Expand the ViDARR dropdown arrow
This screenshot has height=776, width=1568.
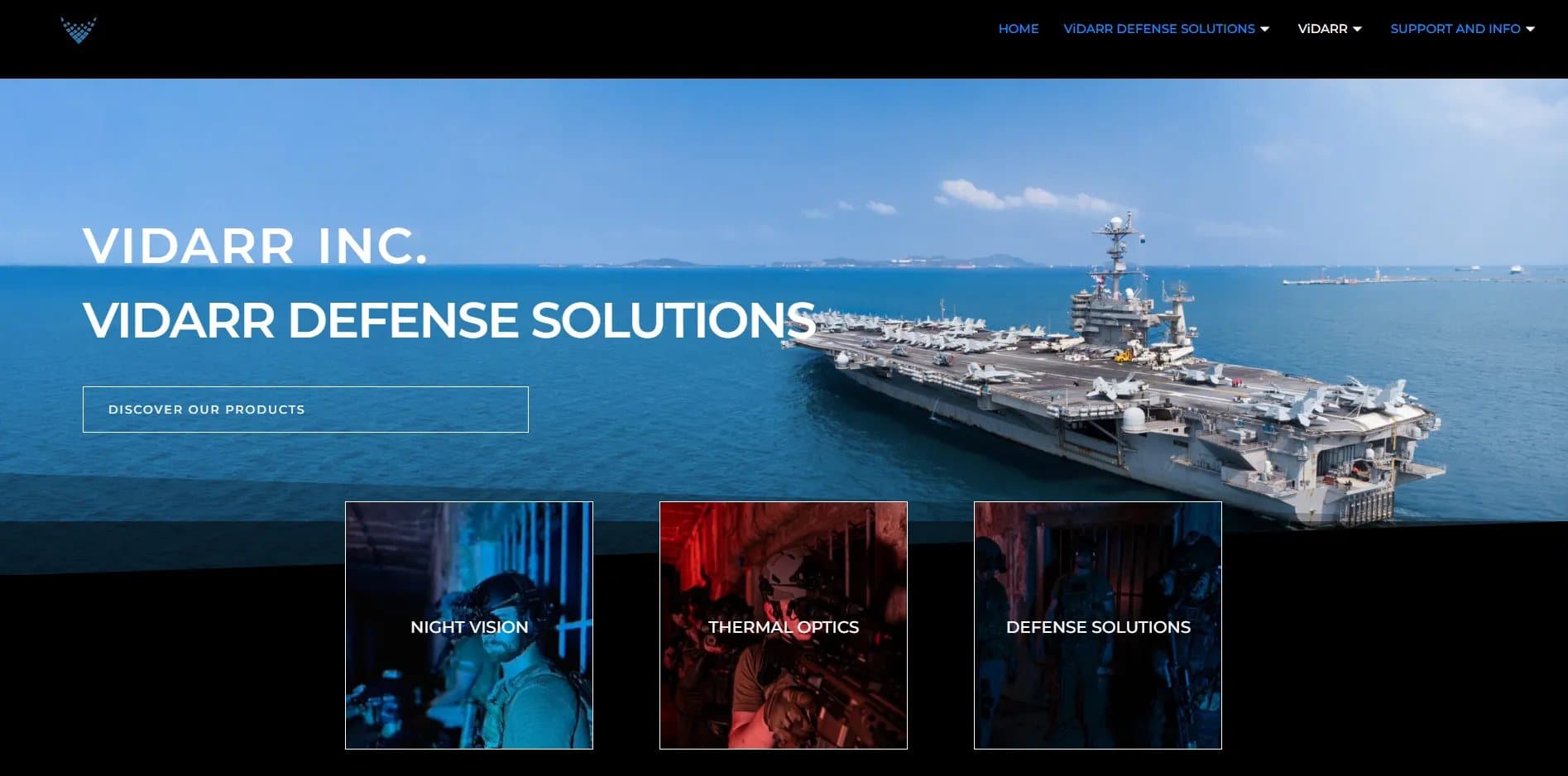coord(1357,29)
